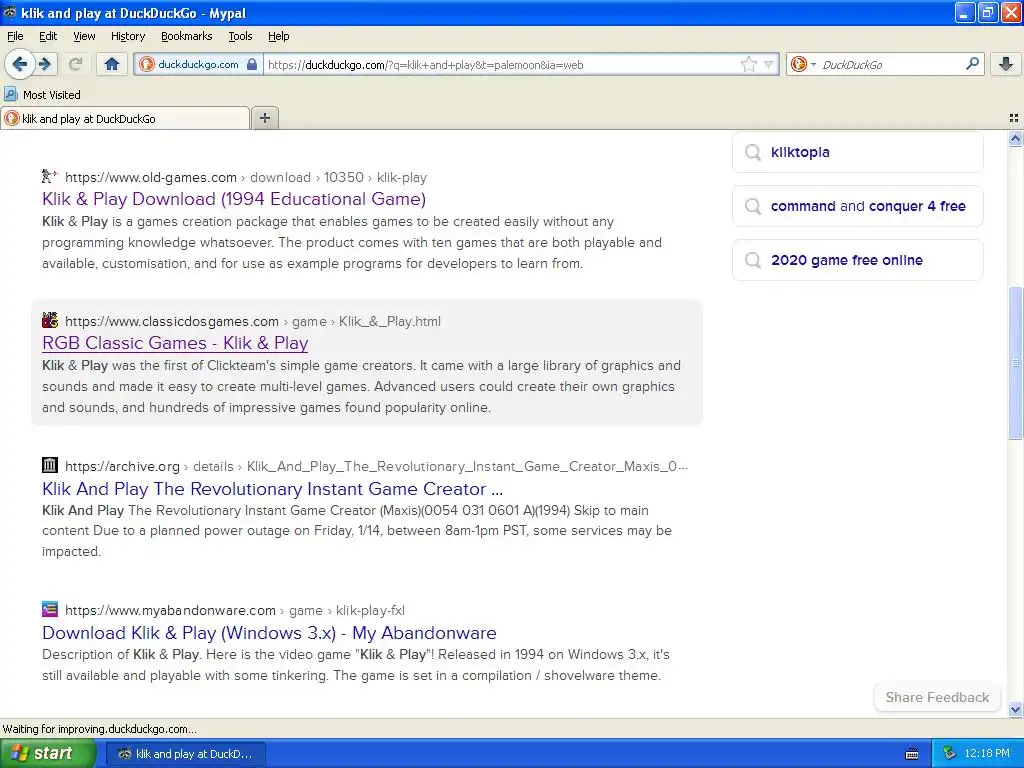Open the Home page icon

(112, 64)
